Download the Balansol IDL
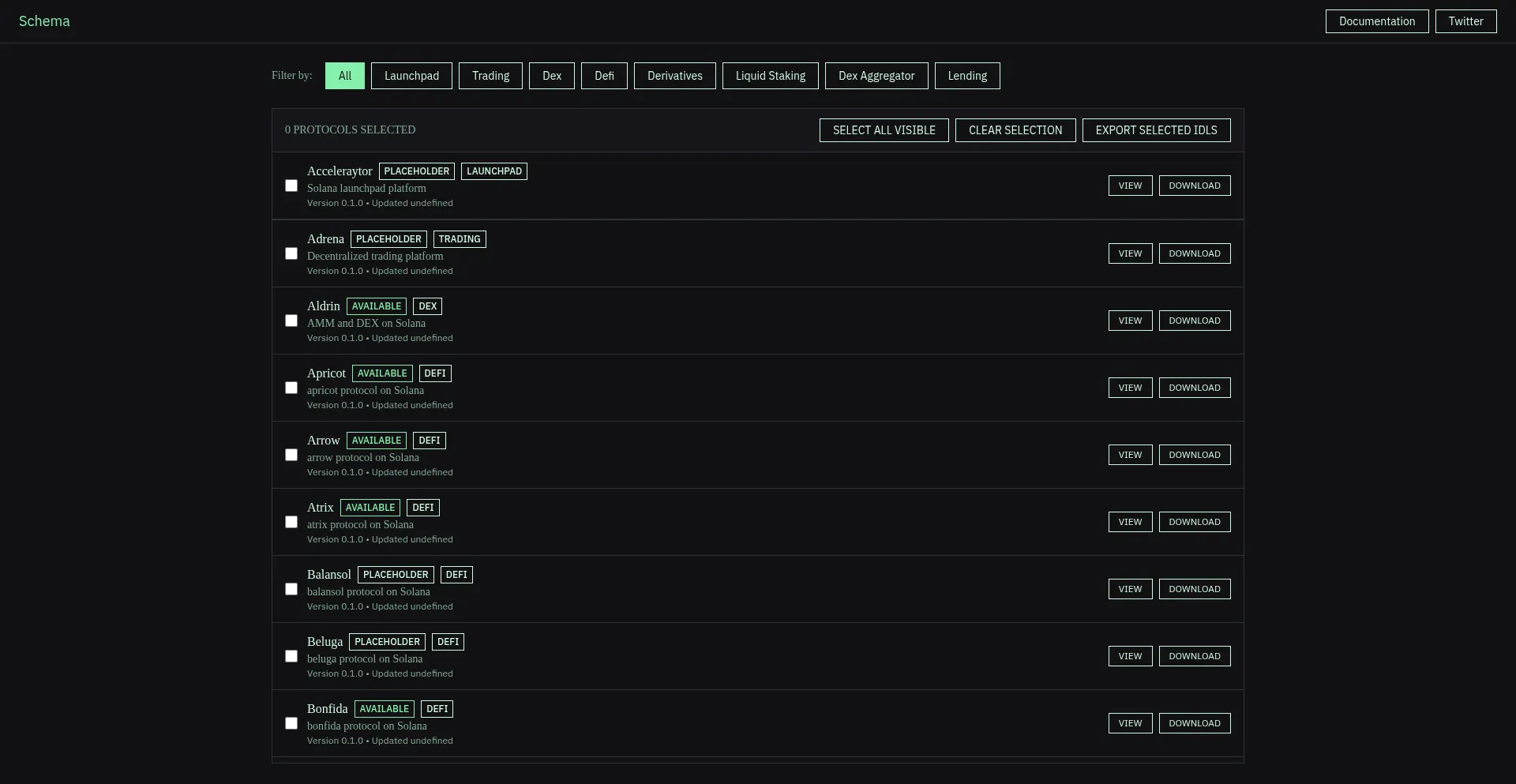Image resolution: width=1516 pixels, height=784 pixels. click(x=1195, y=588)
